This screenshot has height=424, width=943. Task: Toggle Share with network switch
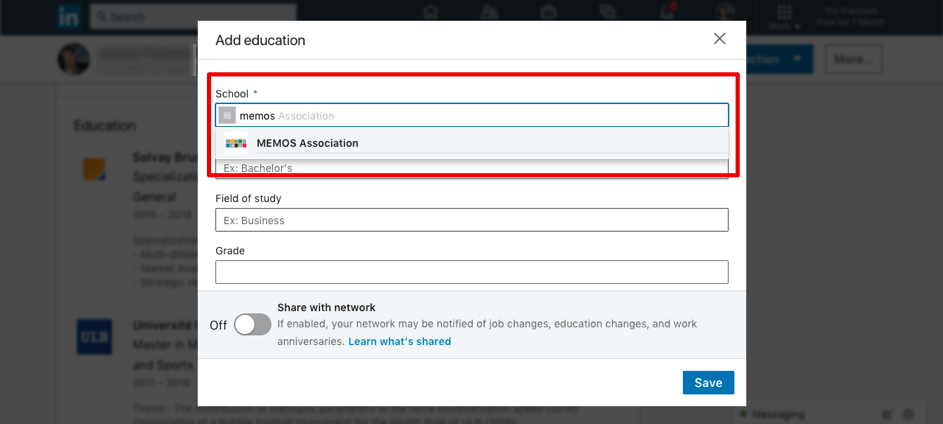point(252,325)
